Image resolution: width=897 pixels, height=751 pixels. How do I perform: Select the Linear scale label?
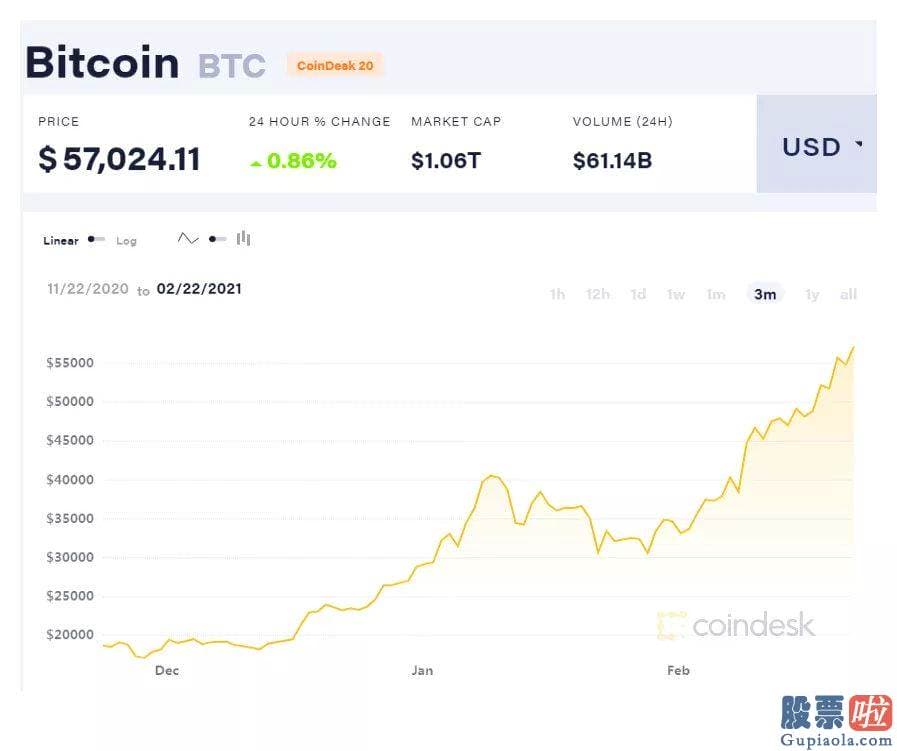pos(61,241)
